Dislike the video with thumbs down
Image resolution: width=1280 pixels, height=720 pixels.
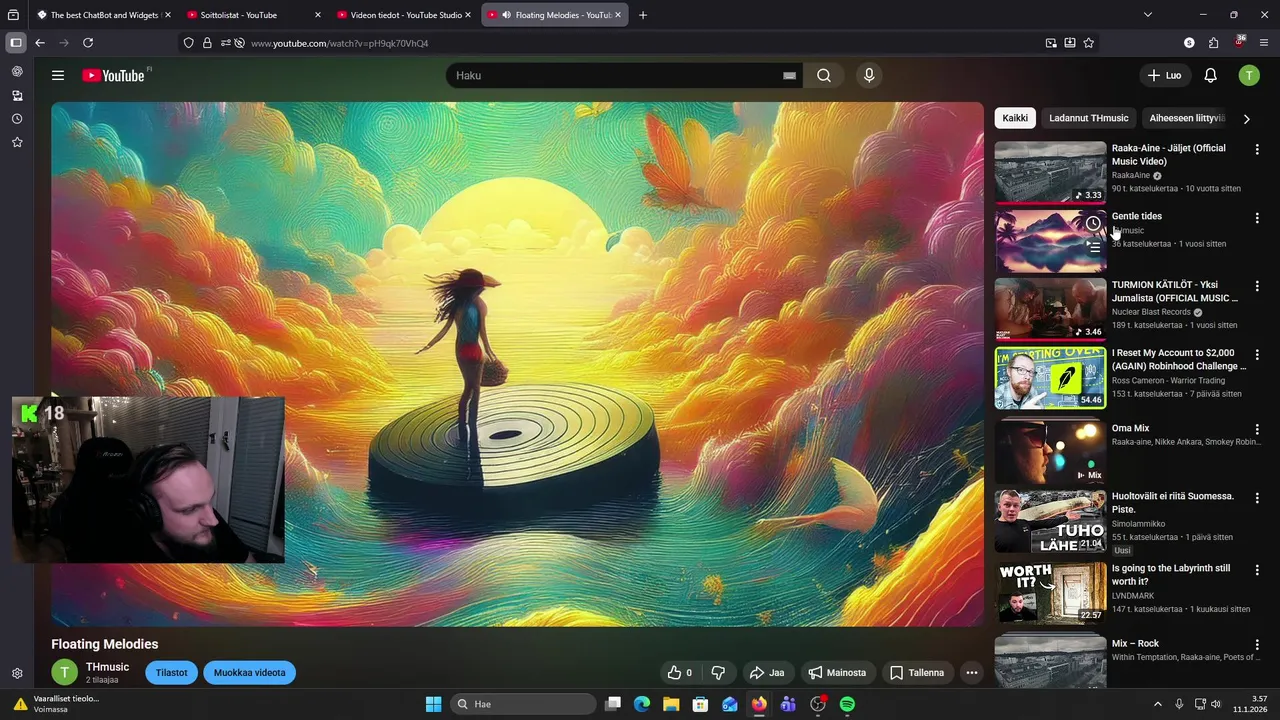(718, 673)
